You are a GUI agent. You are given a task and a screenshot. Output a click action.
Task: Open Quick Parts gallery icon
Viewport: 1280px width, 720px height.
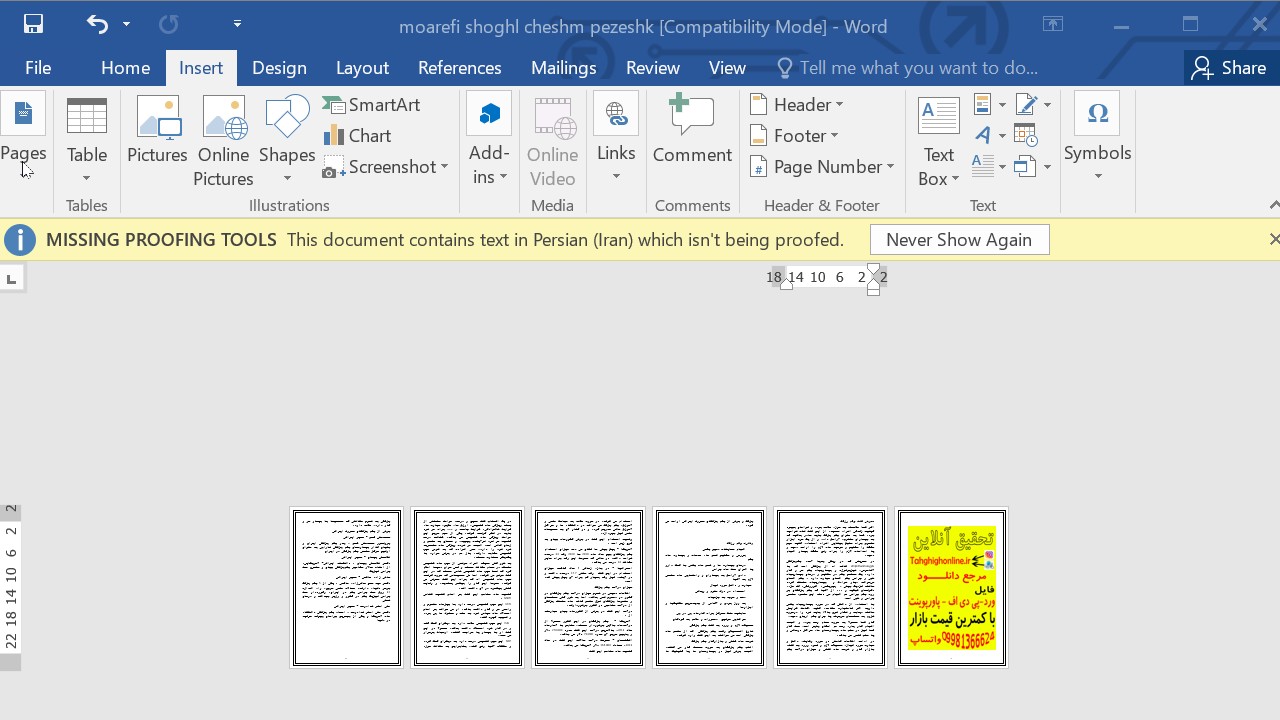[989, 105]
